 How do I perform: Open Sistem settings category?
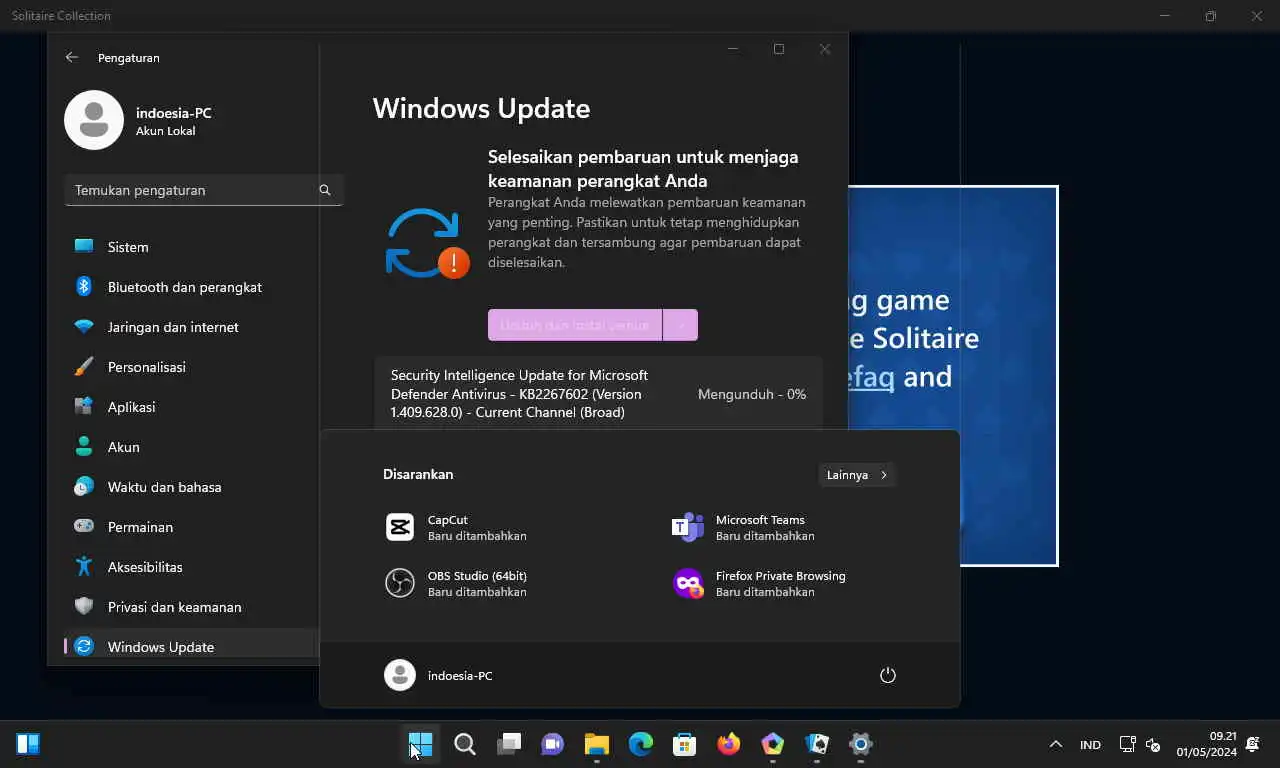(x=191, y=247)
